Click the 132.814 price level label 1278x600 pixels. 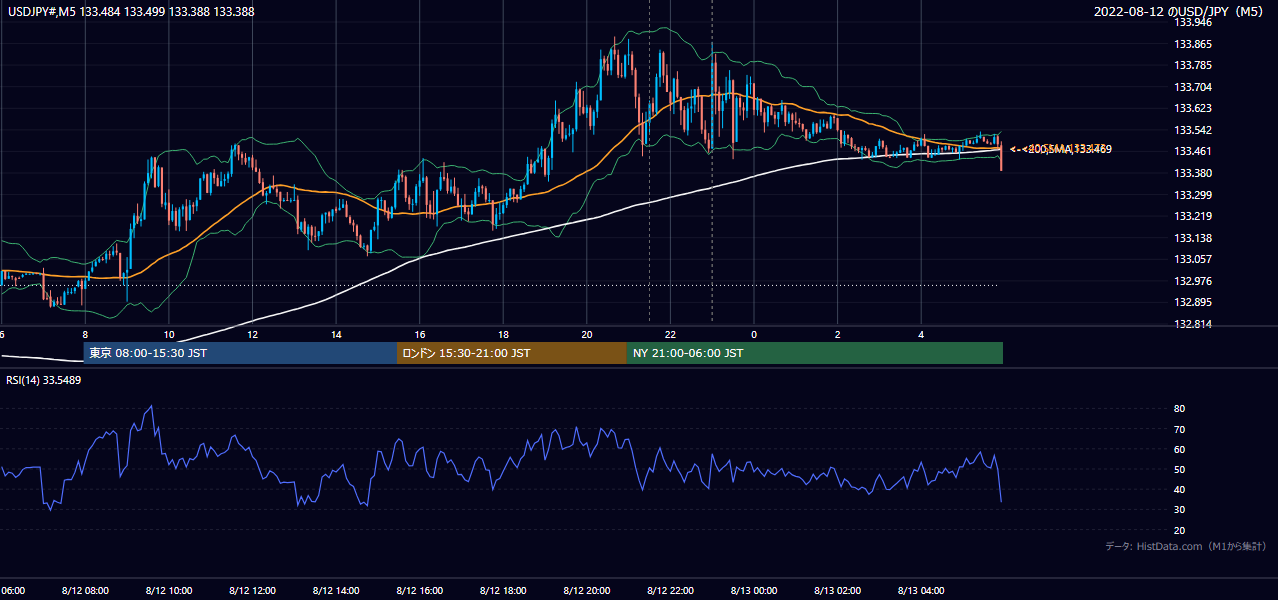click(x=1194, y=324)
